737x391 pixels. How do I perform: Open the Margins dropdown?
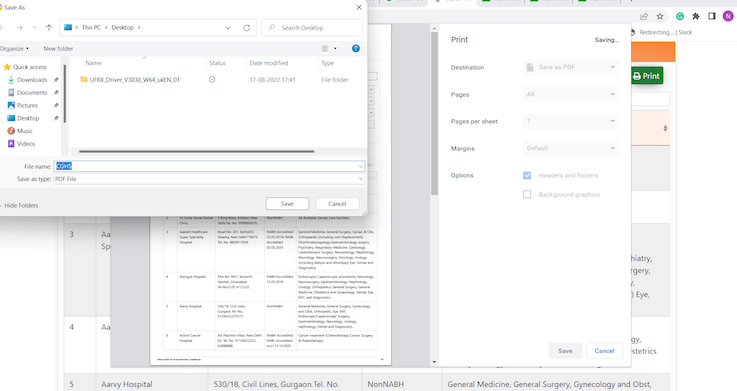click(571, 148)
